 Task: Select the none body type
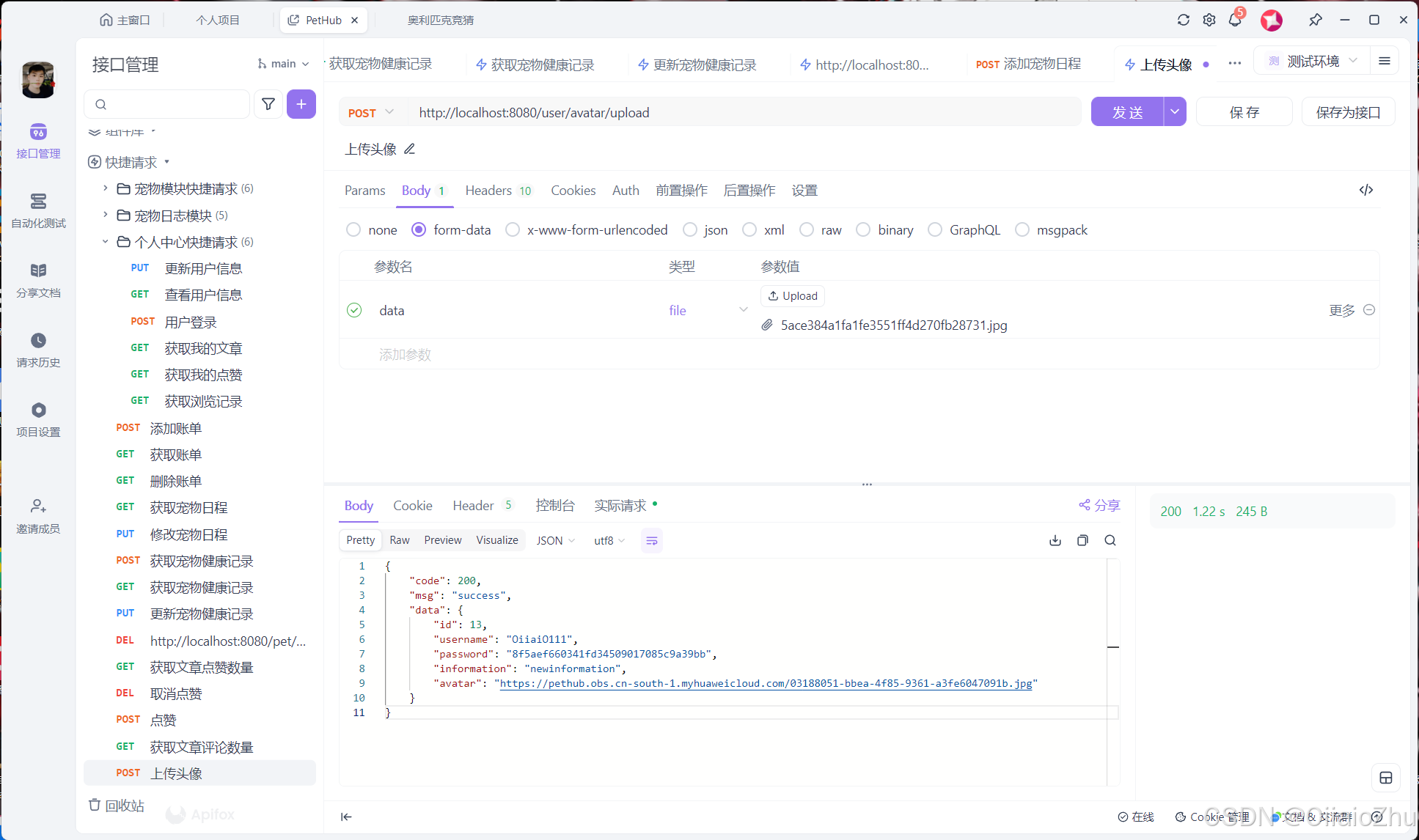pyautogui.click(x=353, y=229)
